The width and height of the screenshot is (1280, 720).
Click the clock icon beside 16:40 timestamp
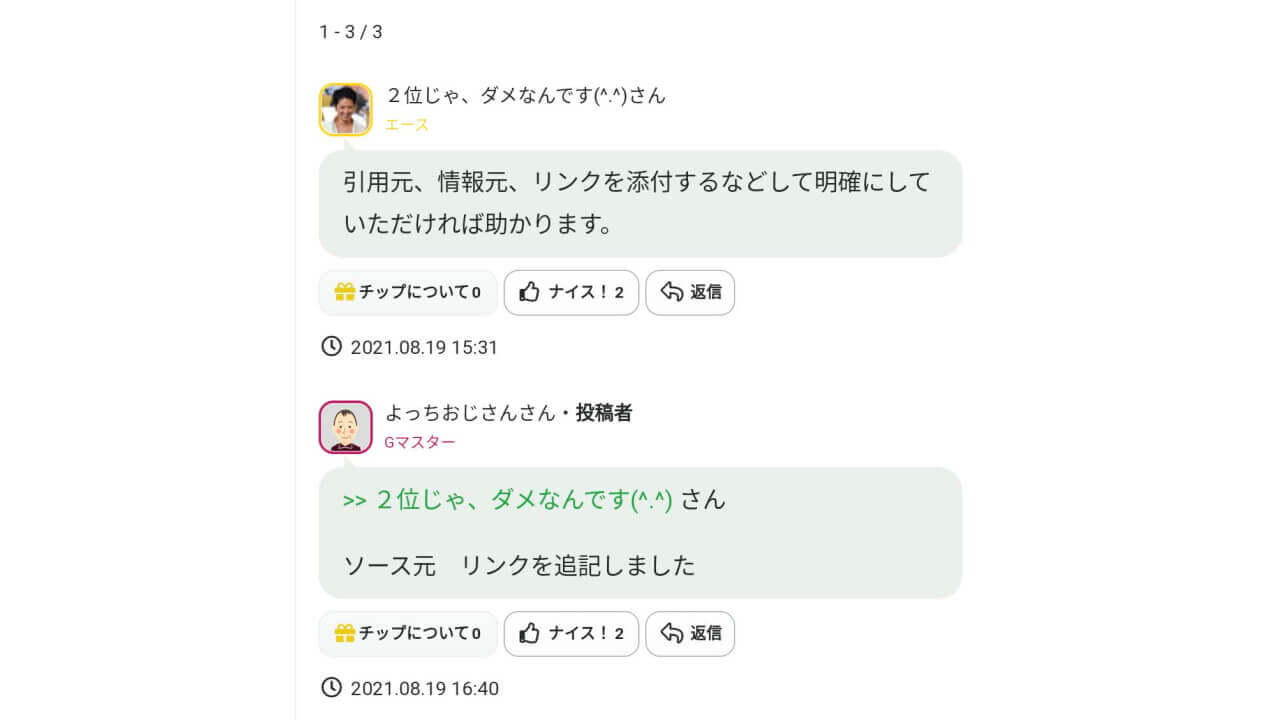pyautogui.click(x=331, y=687)
